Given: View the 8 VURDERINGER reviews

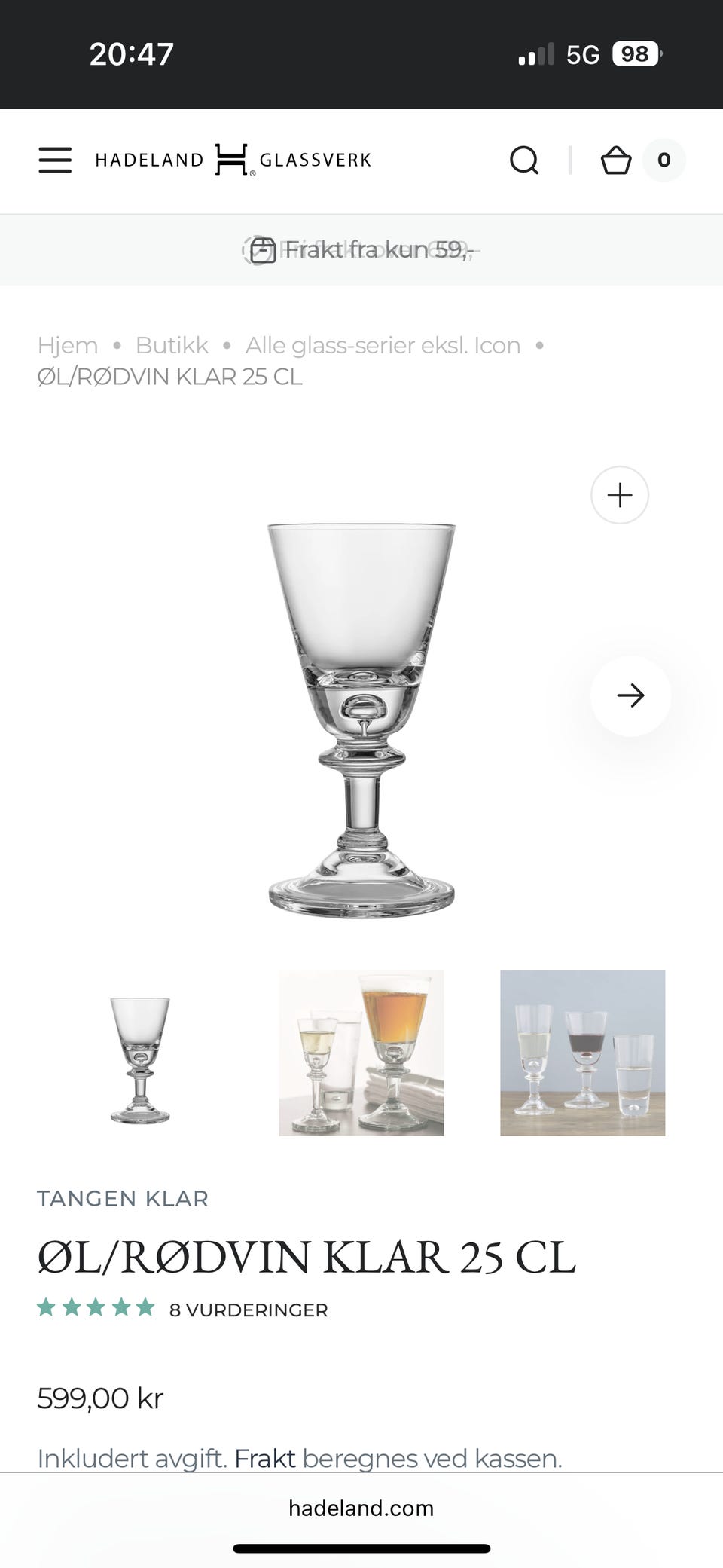Looking at the screenshot, I should click(249, 1310).
